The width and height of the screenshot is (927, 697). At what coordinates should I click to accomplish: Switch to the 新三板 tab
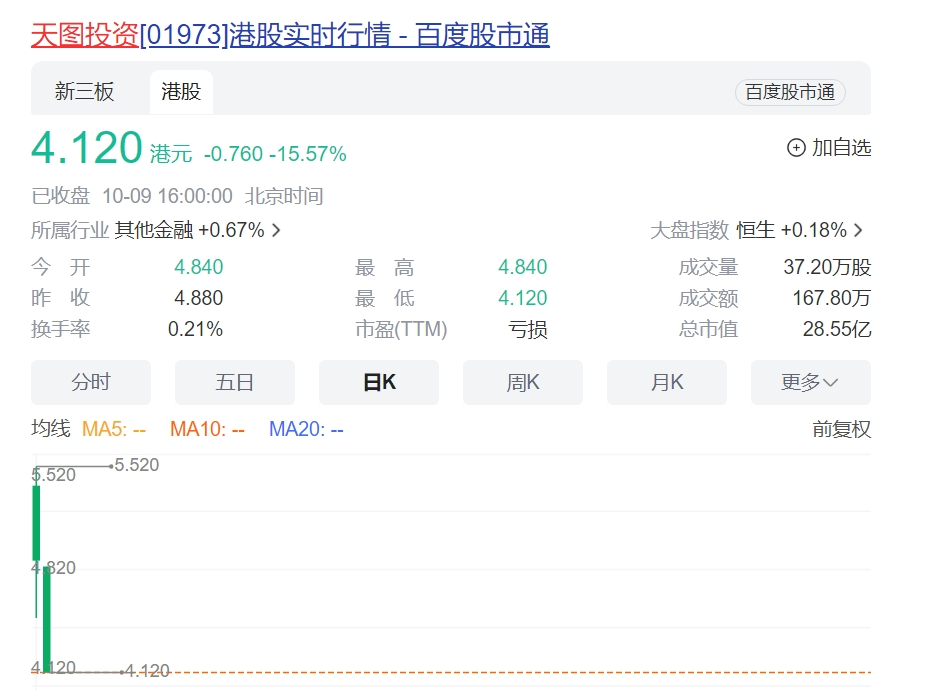84,92
